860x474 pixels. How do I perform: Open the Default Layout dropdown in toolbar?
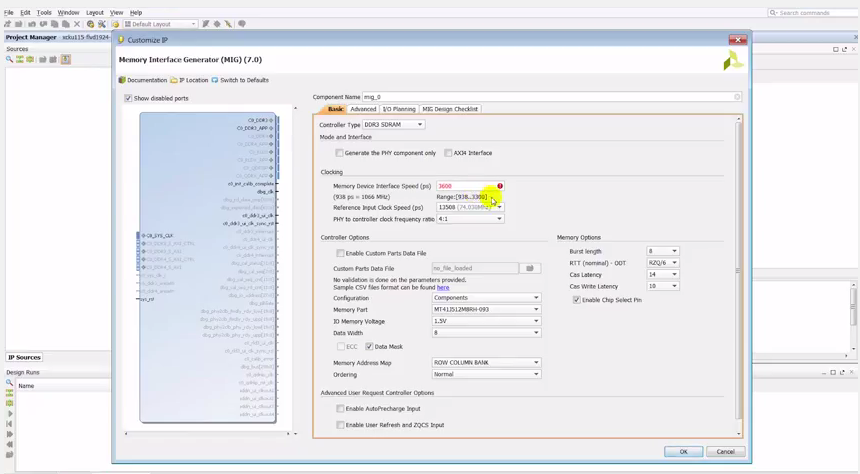(160, 24)
